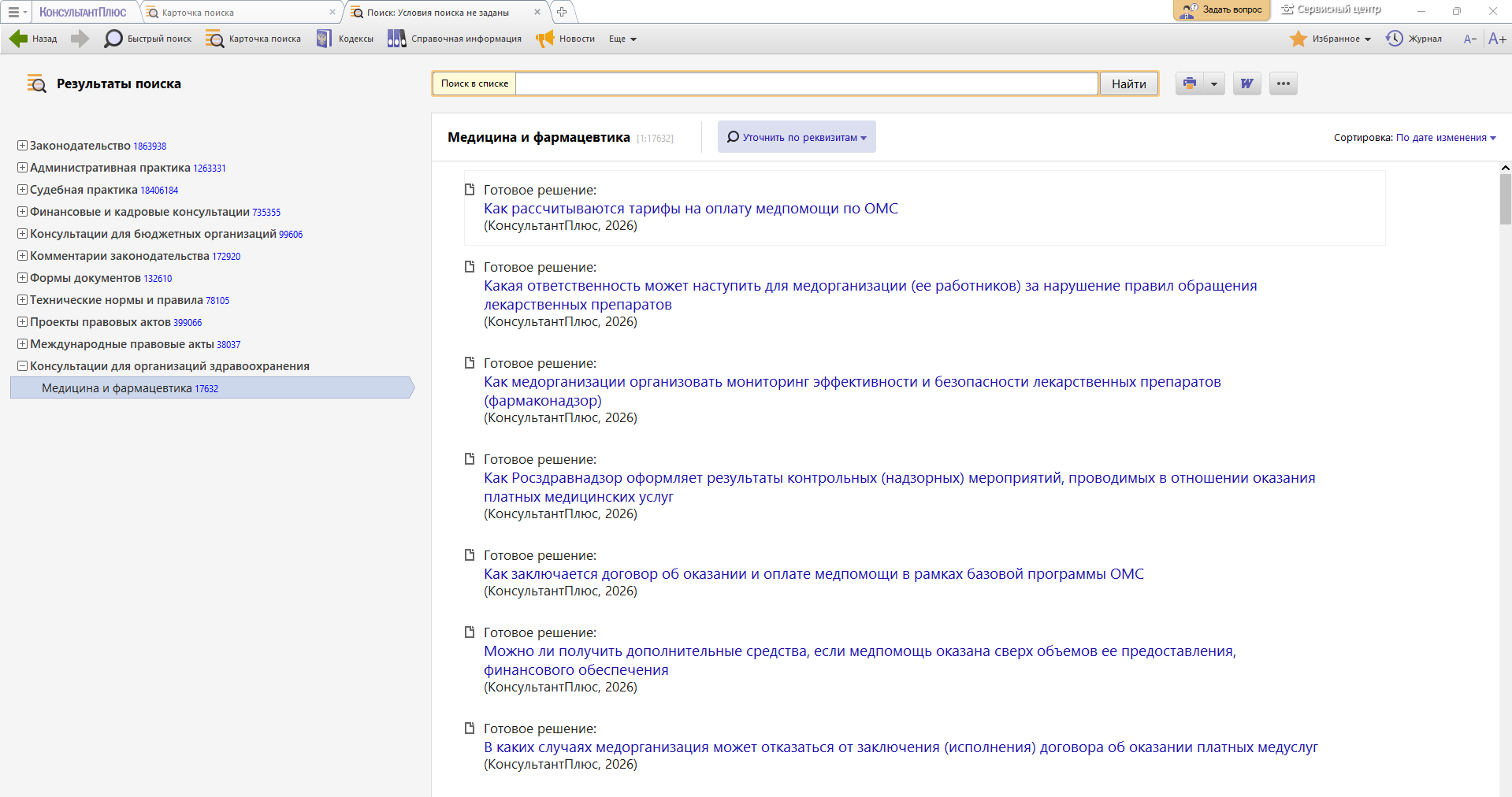Select the Формы документов category label

tap(86, 278)
